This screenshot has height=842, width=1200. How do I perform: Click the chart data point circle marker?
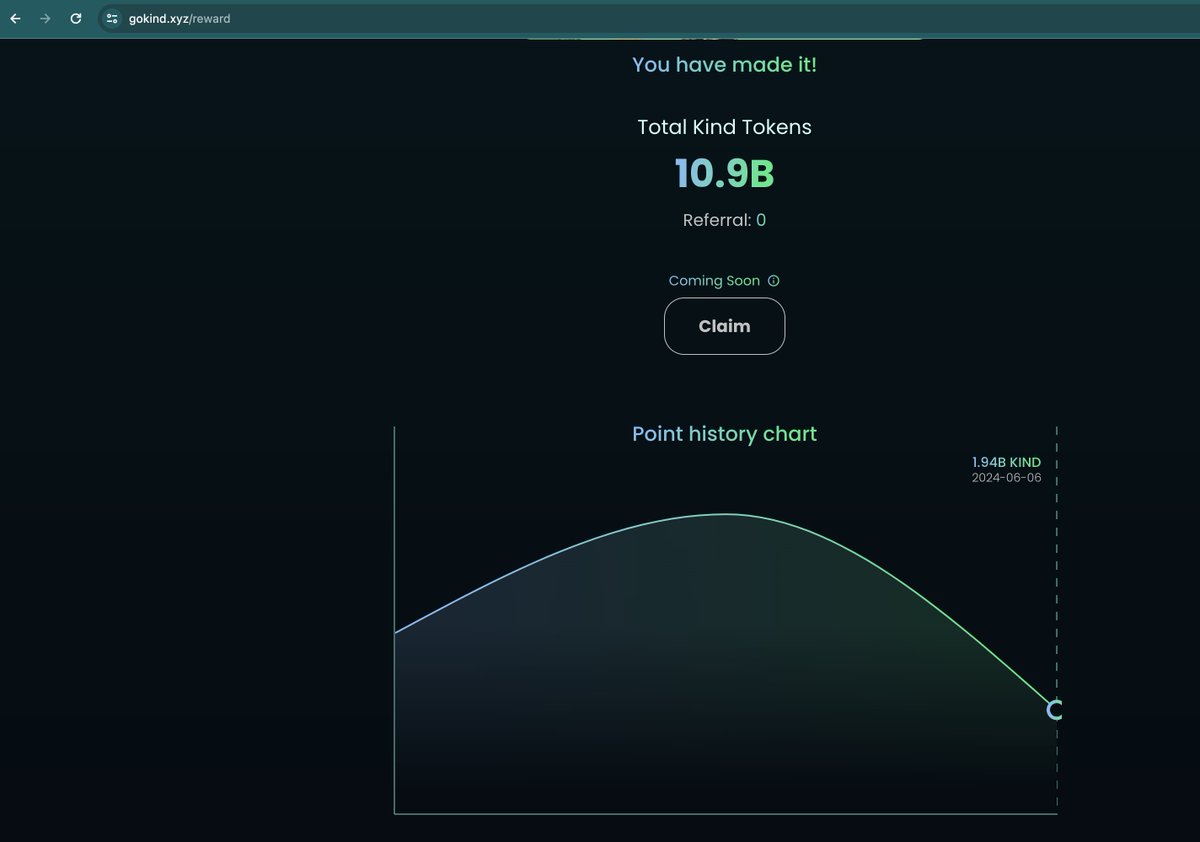coord(1055,710)
